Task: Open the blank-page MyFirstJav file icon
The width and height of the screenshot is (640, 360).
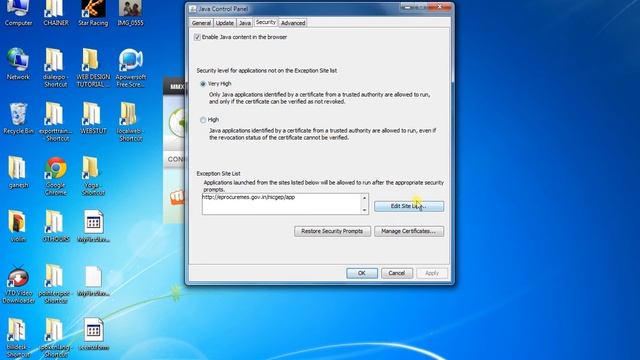Action: point(93,281)
